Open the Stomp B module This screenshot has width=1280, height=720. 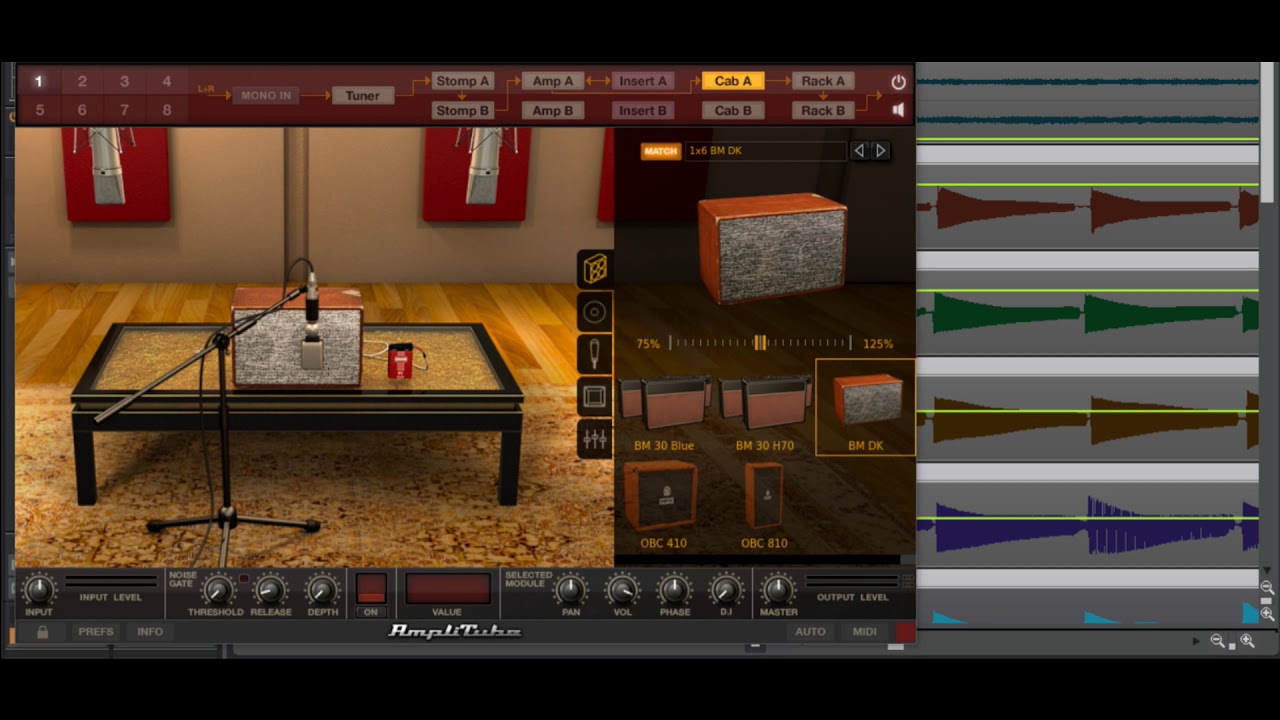[462, 111]
